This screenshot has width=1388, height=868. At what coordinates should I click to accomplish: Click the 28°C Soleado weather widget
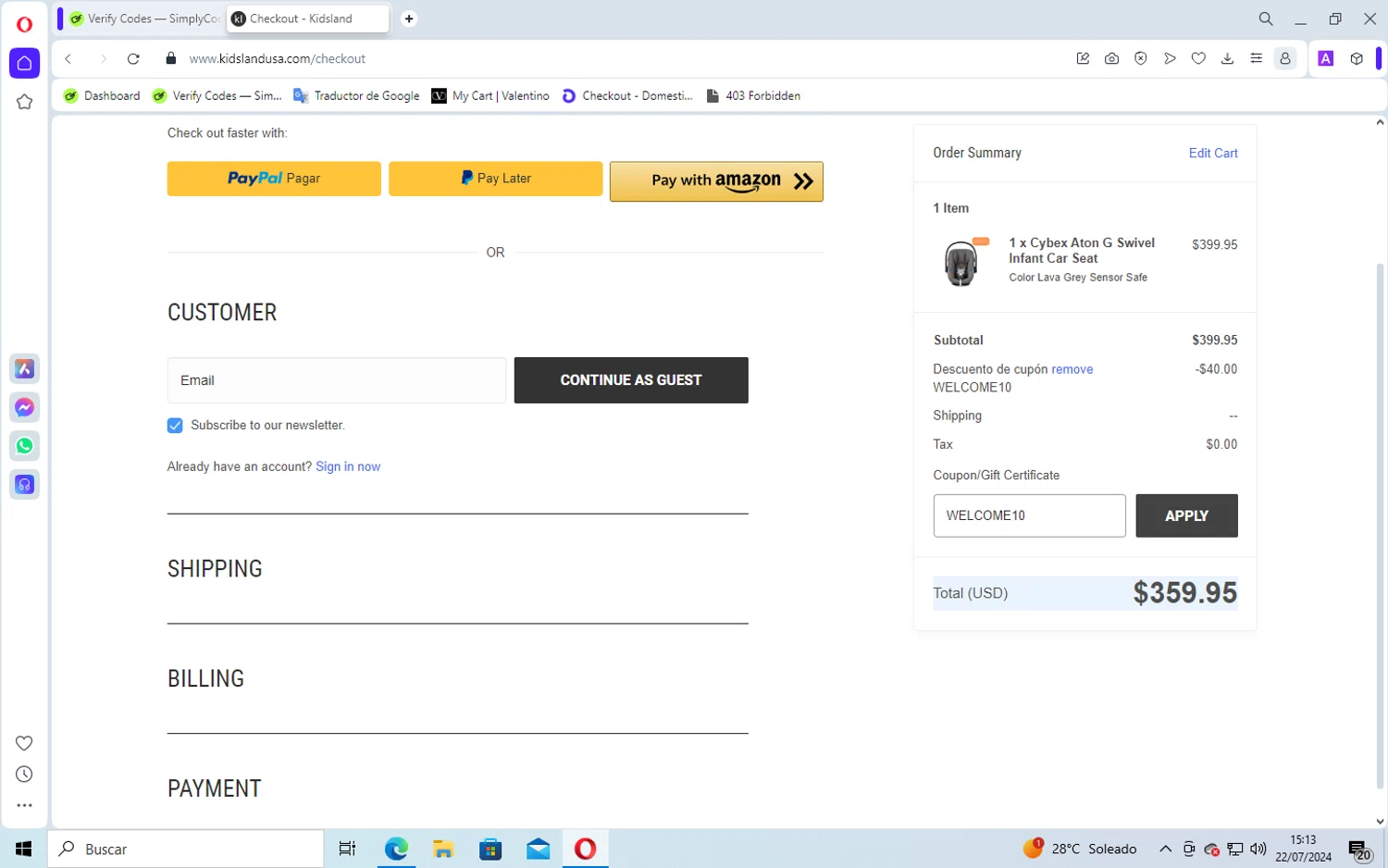point(1080,849)
